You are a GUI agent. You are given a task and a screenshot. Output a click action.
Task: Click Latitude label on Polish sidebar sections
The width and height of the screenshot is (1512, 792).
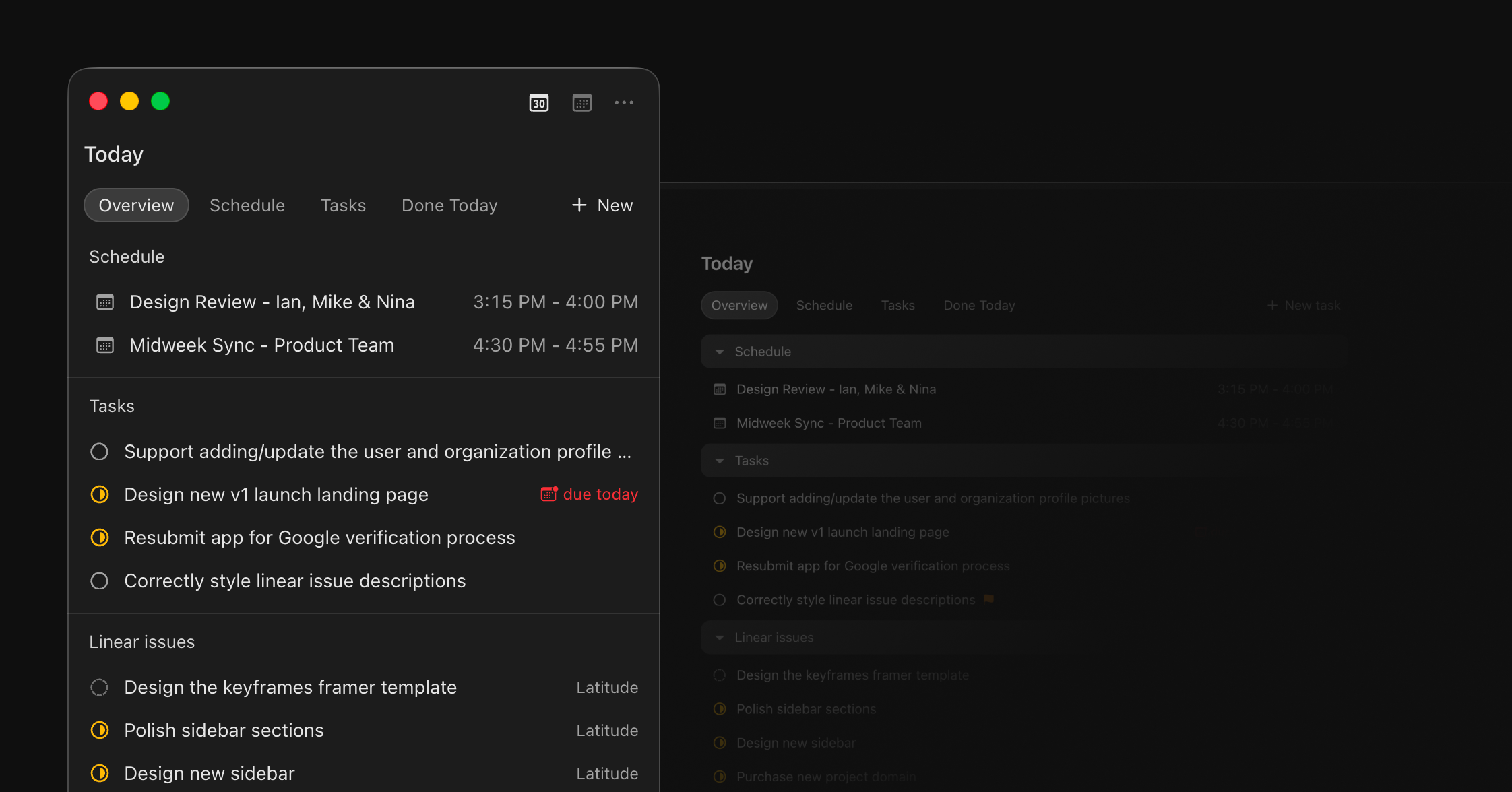pyautogui.click(x=607, y=730)
